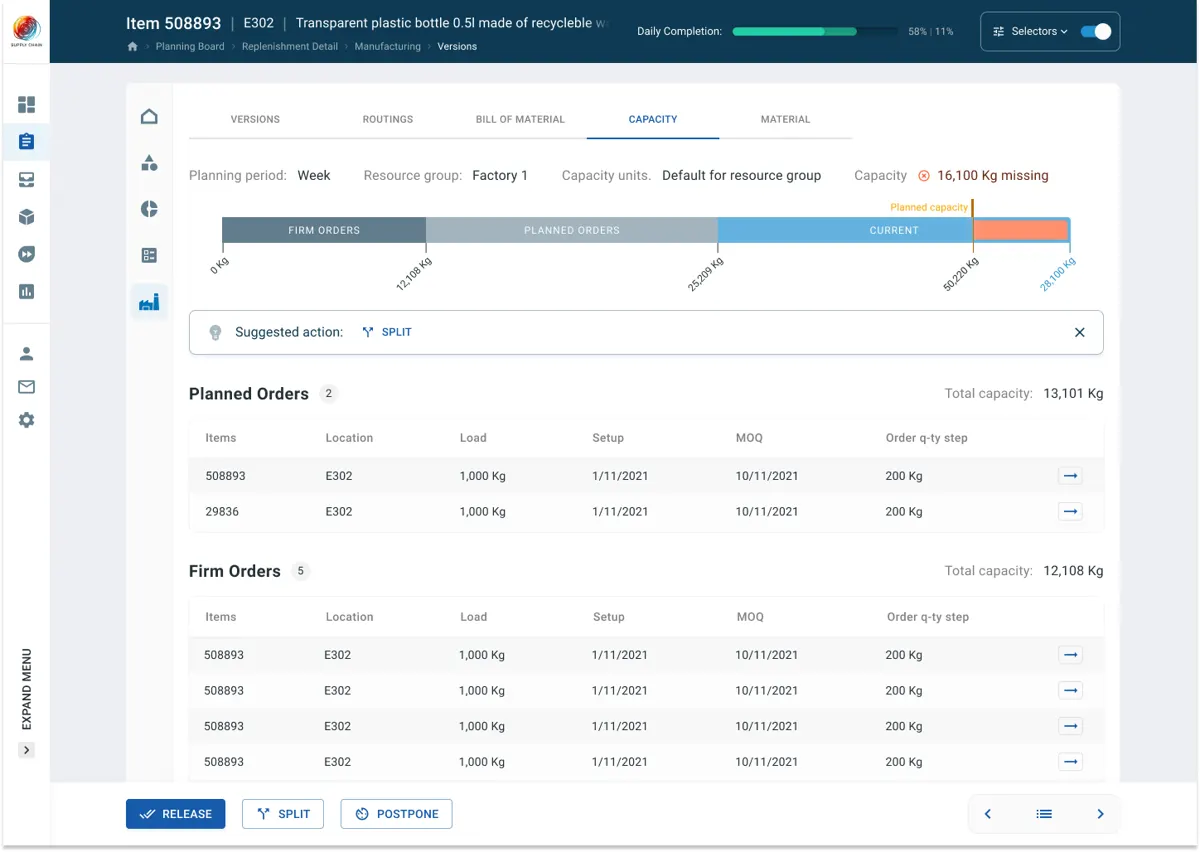Go to next item with right chevron

click(x=1100, y=814)
